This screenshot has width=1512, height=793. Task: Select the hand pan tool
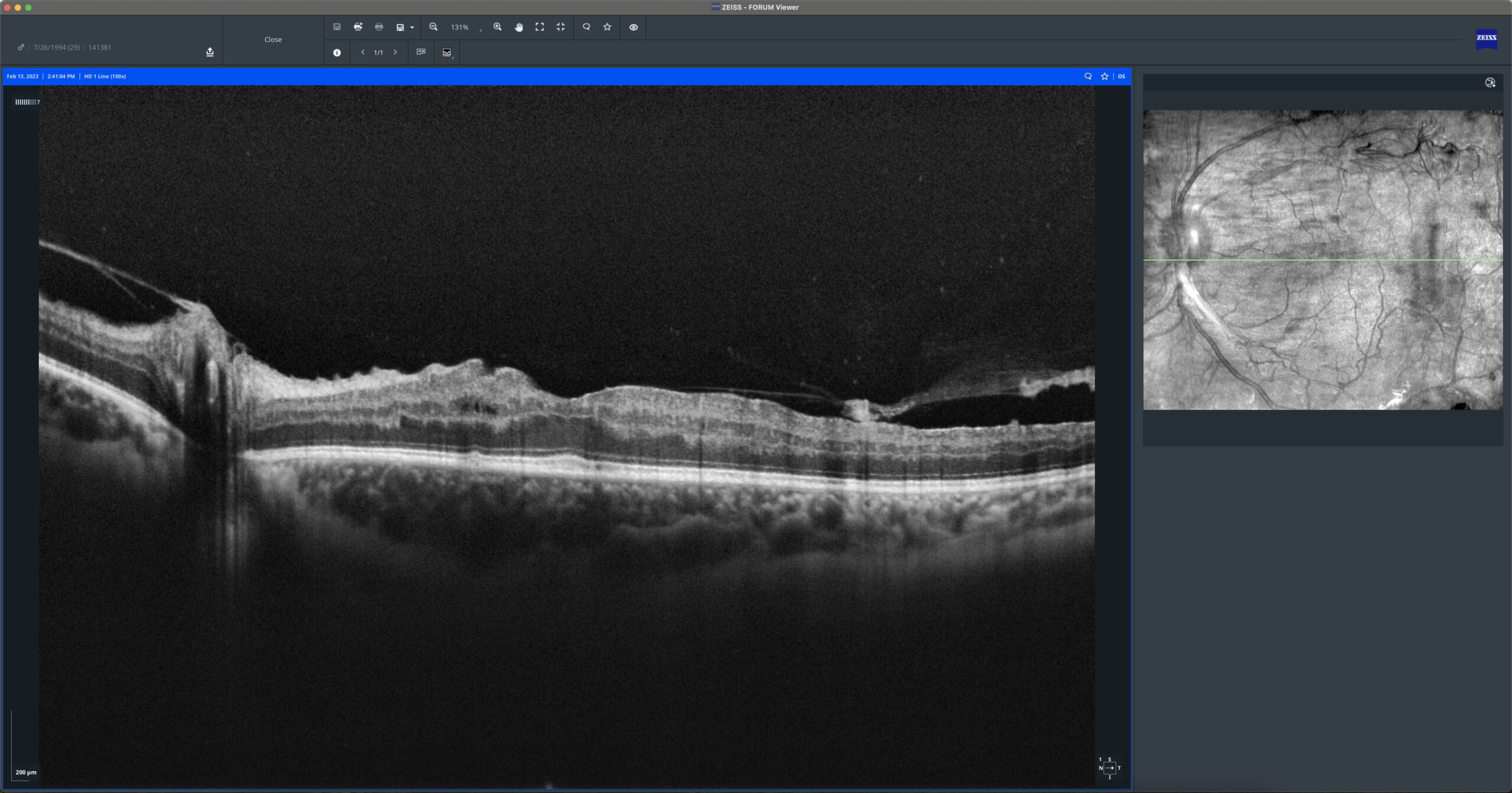519,27
